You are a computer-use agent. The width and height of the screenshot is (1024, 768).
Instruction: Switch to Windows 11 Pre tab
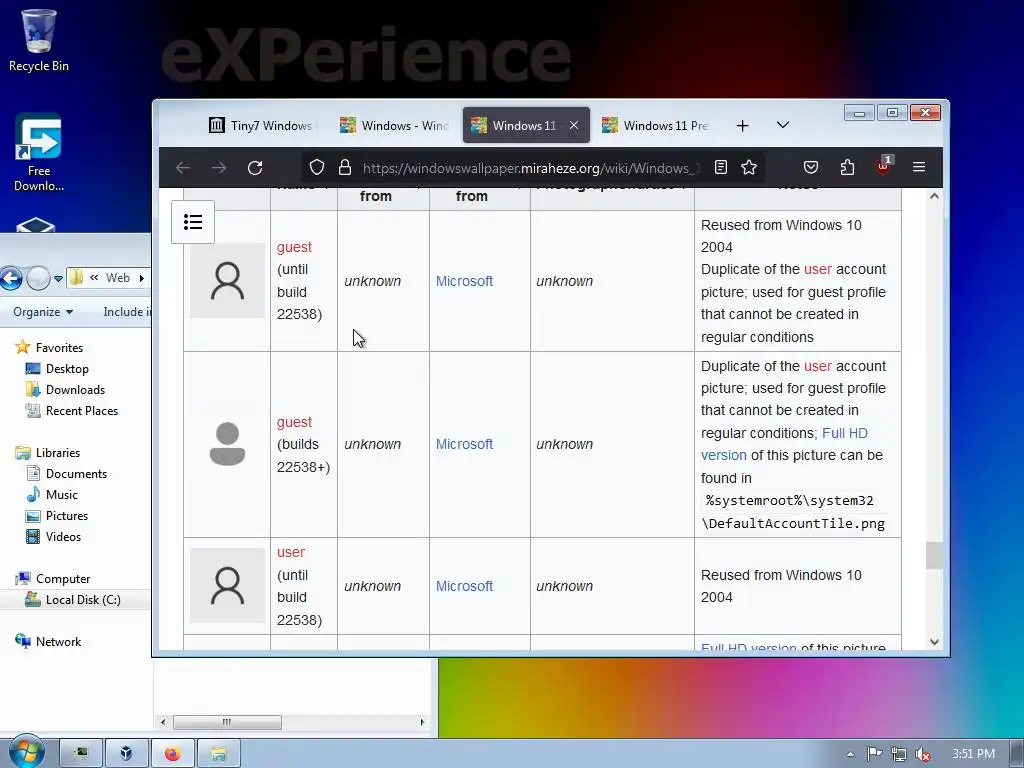656,125
